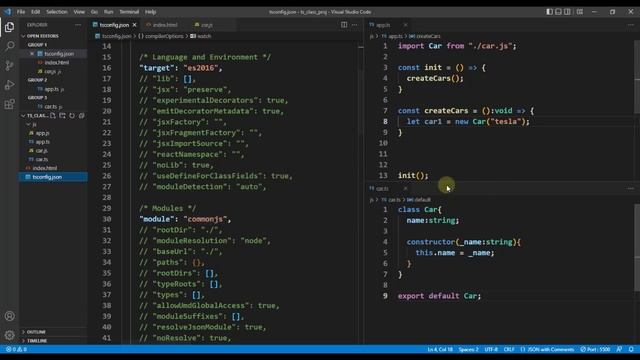The height and width of the screenshot is (360, 640).
Task: Open the Explorer view in activity bar
Action: tap(9, 27)
